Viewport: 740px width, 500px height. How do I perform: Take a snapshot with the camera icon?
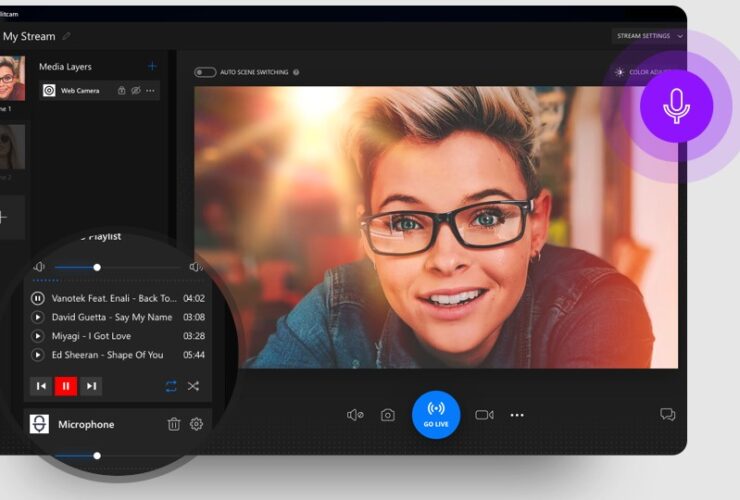[x=387, y=415]
